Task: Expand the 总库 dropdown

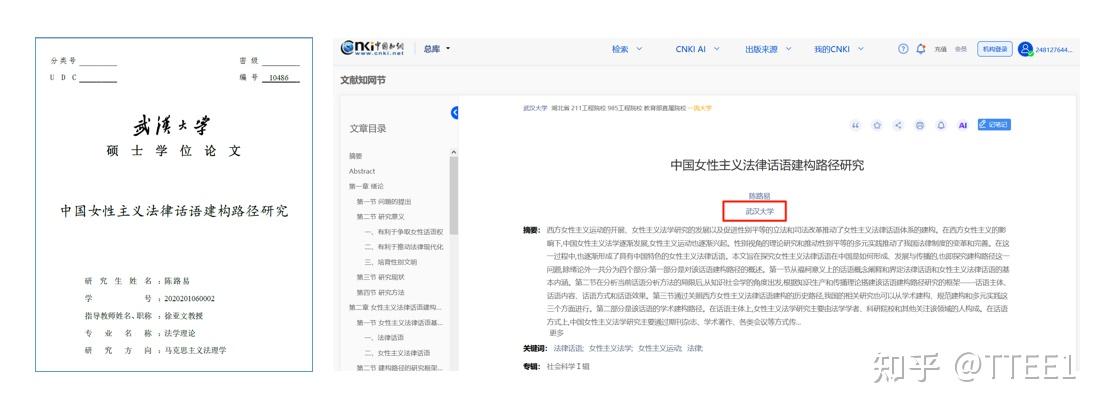Action: [436, 49]
